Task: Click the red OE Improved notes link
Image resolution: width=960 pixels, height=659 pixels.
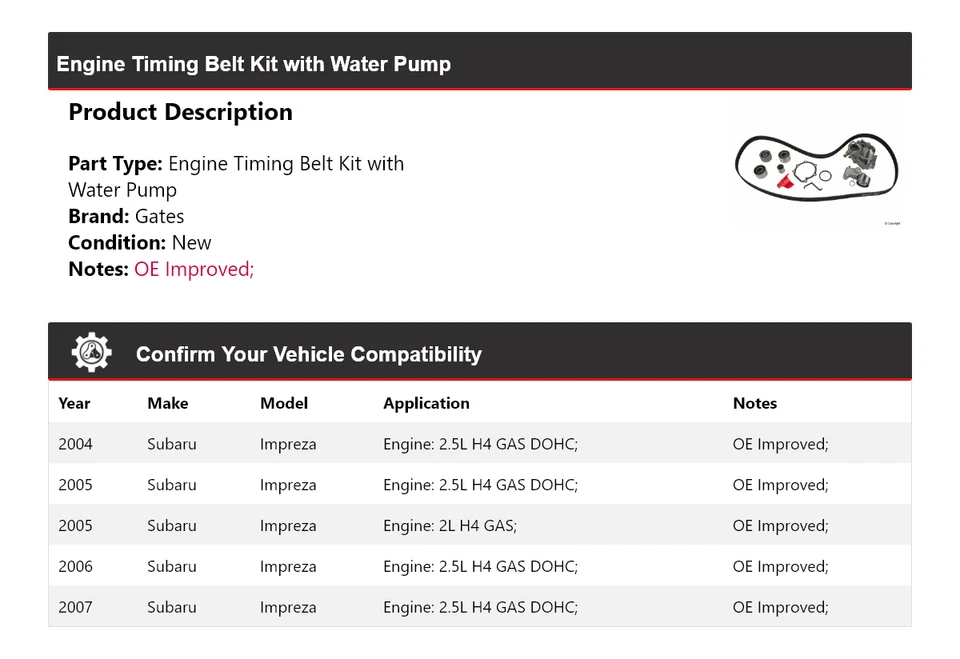Action: click(194, 269)
